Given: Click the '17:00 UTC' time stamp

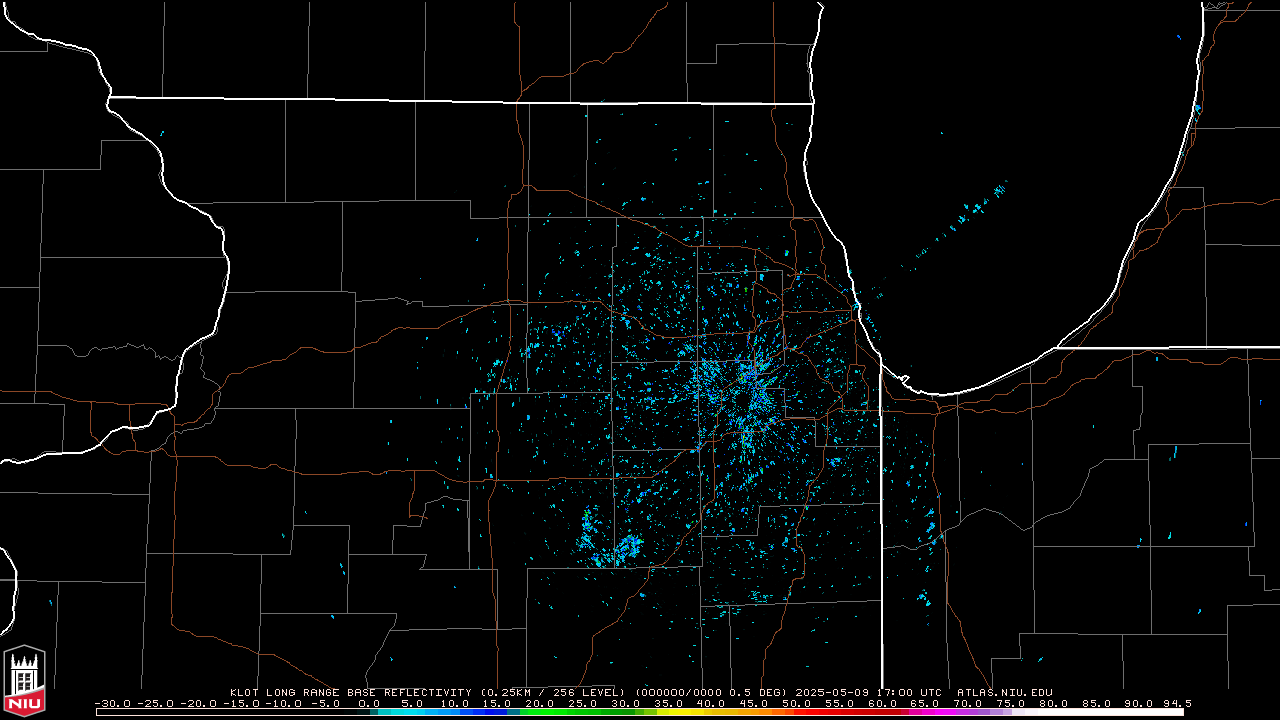Looking at the screenshot, I should click(910, 692).
